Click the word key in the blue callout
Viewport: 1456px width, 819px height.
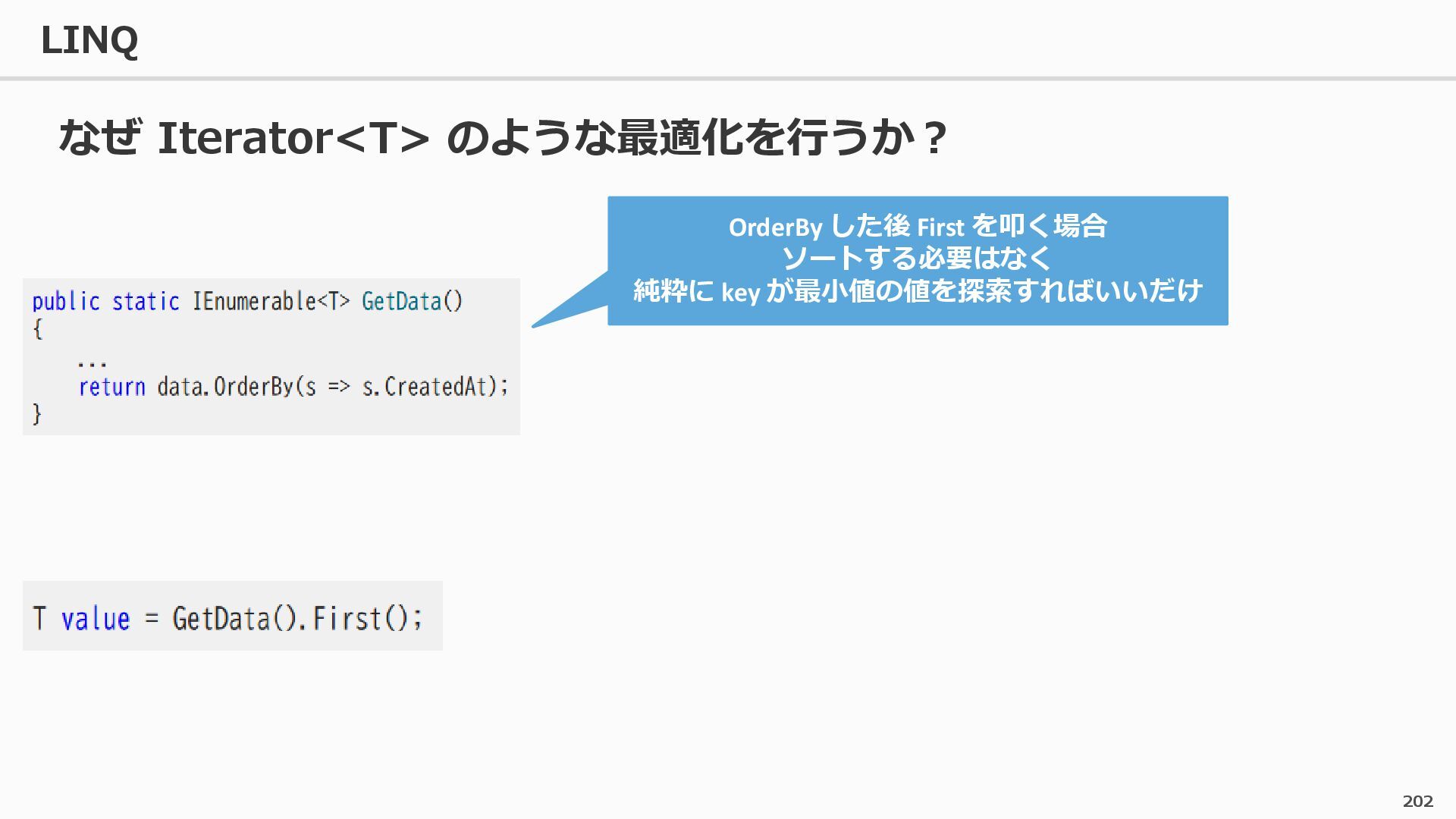740,292
